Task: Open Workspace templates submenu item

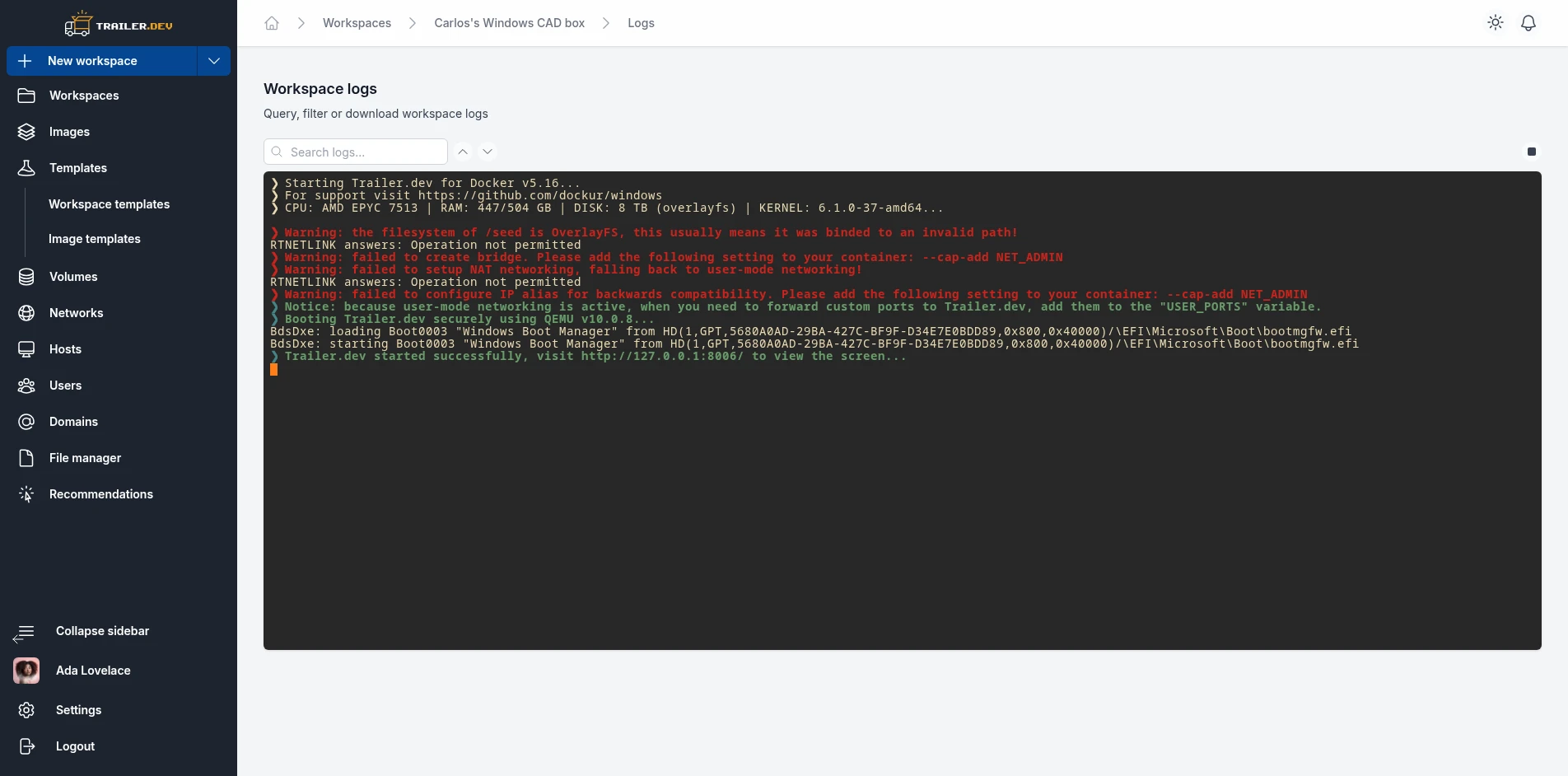Action: (x=109, y=204)
